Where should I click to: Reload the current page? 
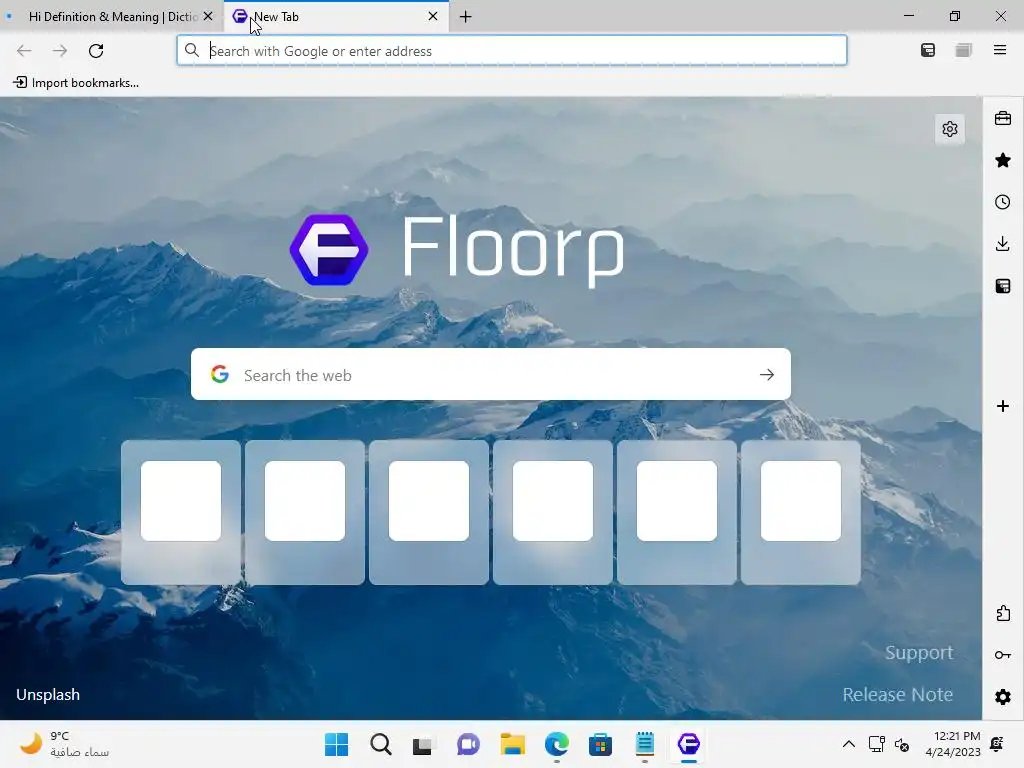coord(96,51)
